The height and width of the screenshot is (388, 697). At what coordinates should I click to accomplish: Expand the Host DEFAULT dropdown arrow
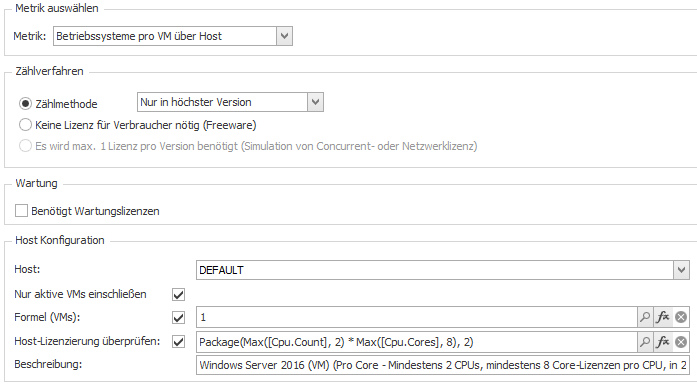coord(681,270)
